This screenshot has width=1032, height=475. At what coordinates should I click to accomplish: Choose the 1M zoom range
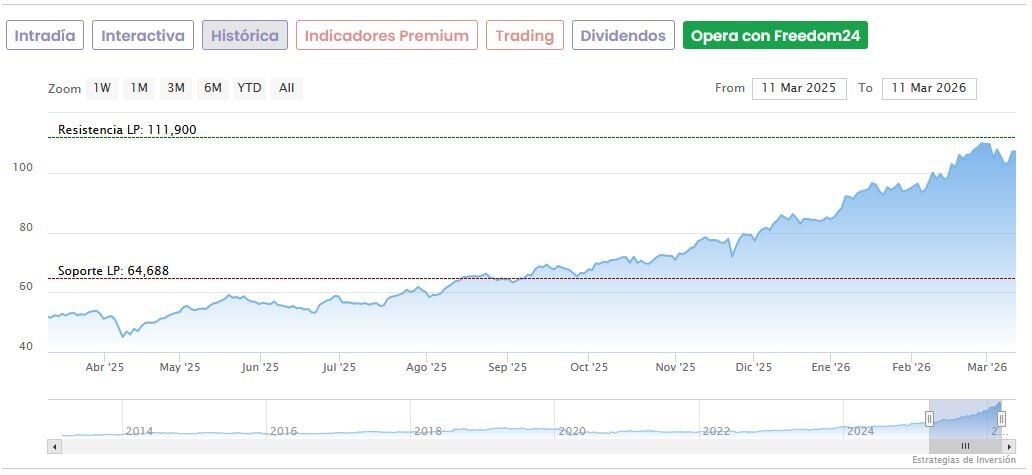(x=139, y=88)
